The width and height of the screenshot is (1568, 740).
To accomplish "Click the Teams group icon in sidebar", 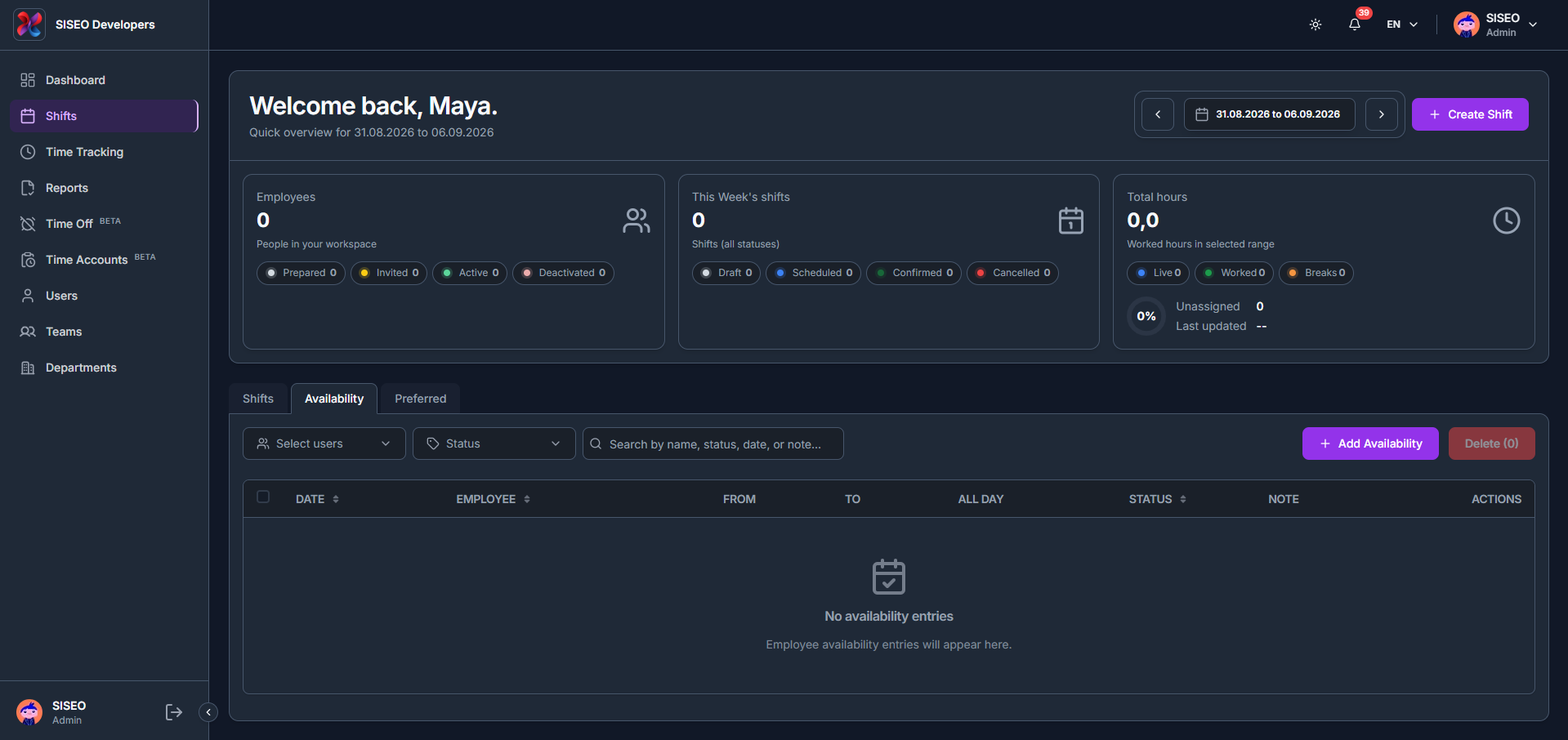I will point(28,332).
